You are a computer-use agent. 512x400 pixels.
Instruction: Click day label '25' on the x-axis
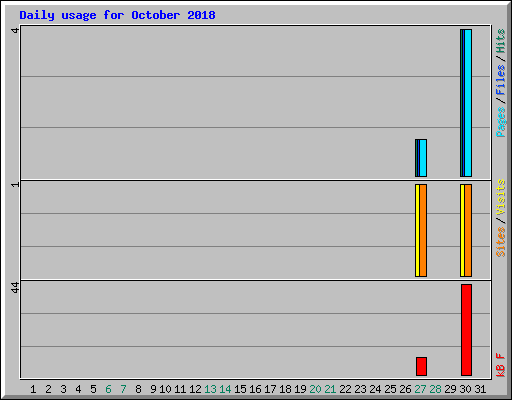click(x=390, y=389)
